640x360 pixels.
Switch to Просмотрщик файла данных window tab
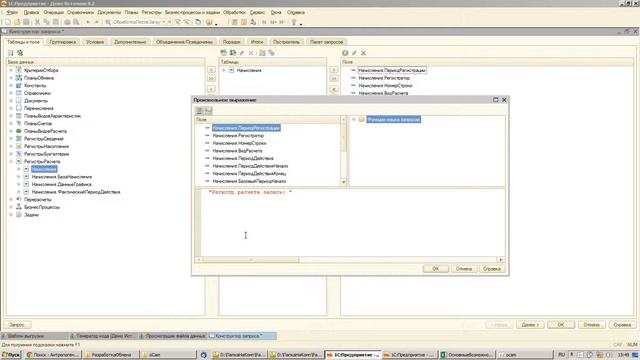(x=173, y=336)
